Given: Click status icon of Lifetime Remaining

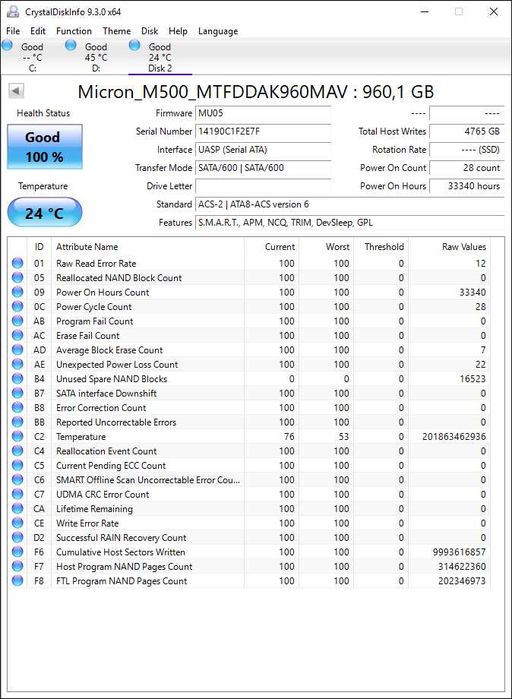Looking at the screenshot, I should [x=17, y=509].
